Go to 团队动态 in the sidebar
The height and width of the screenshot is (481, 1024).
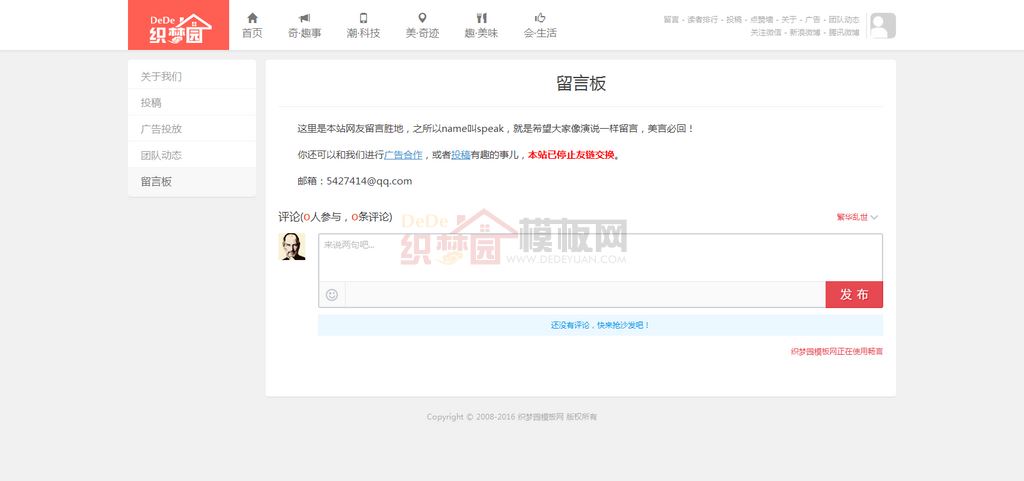click(162, 155)
